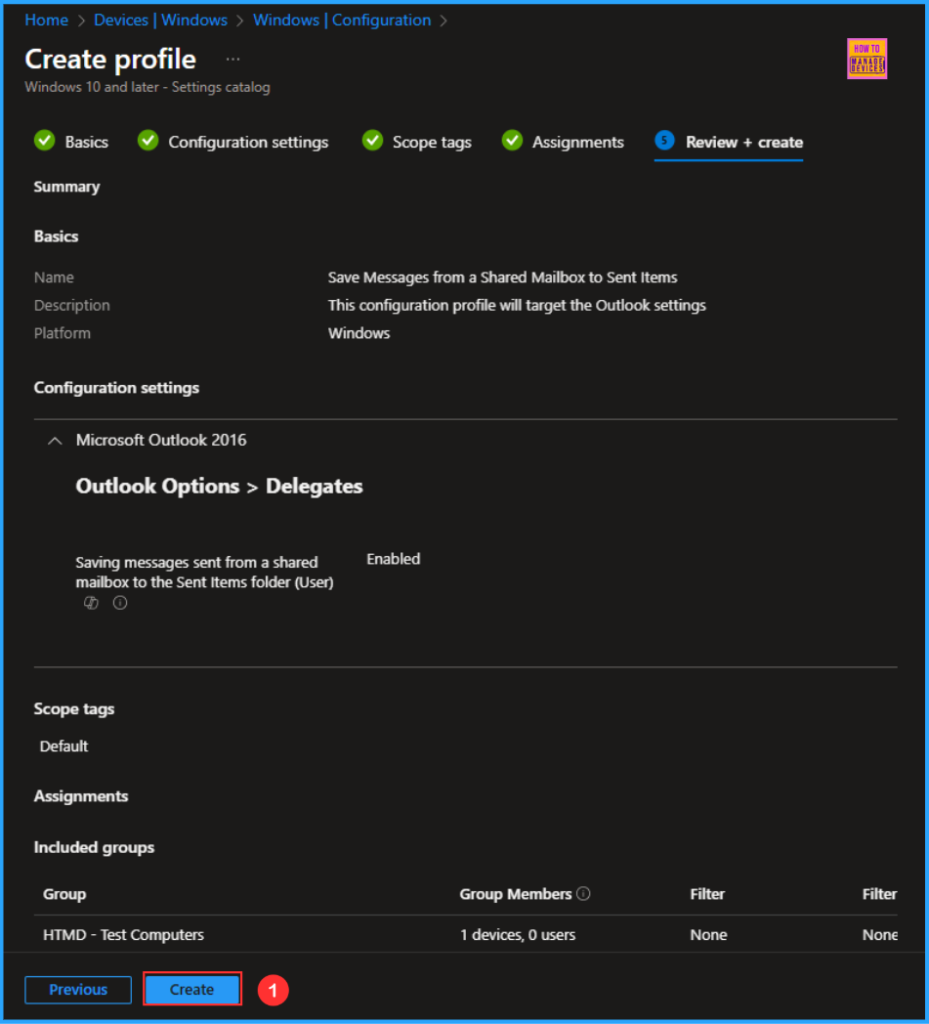
Task: Click the 'Saving messages sent from a shared mailbox' setting label
Action: (204, 572)
